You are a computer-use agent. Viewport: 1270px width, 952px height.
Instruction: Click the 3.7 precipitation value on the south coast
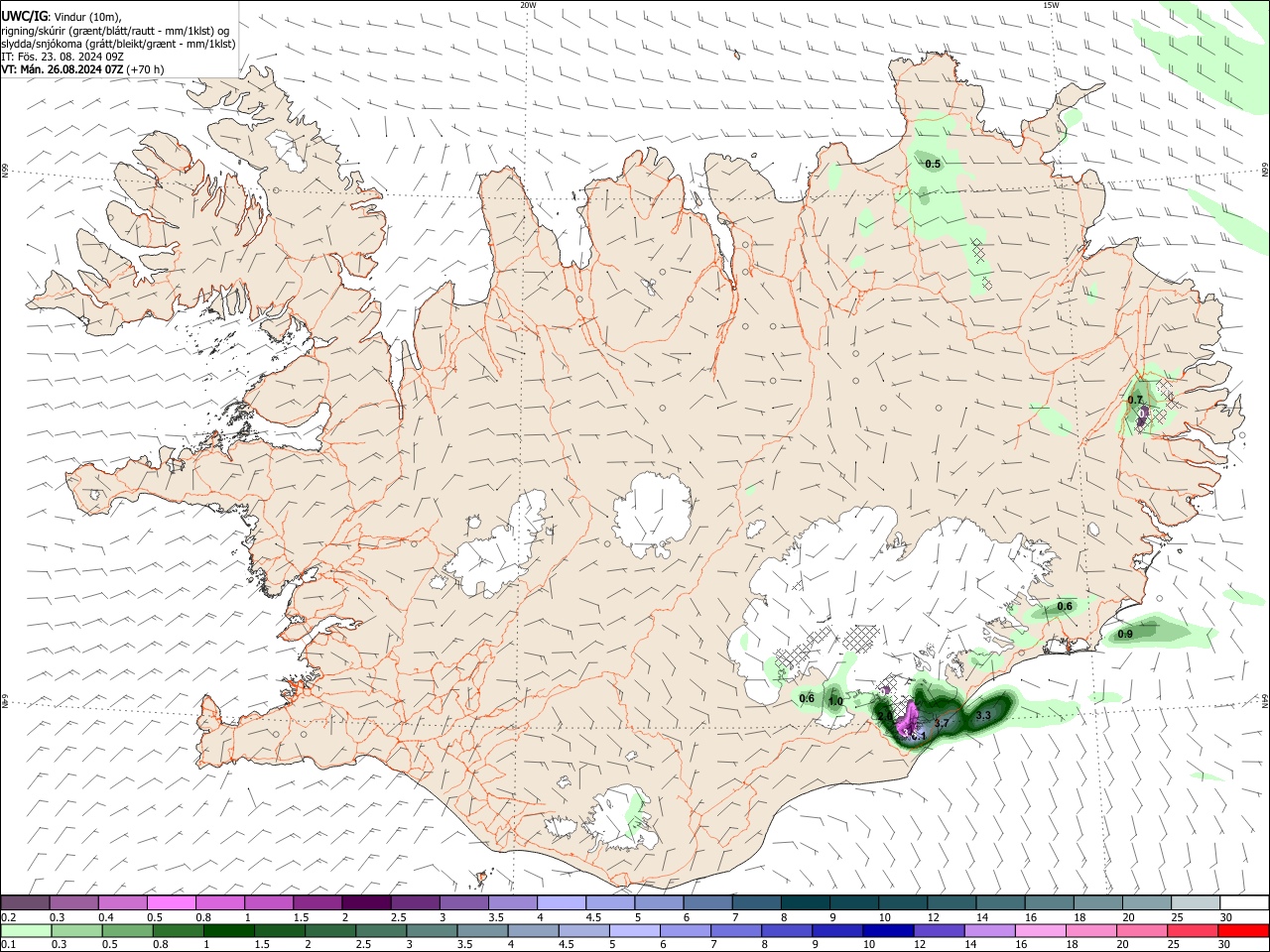(x=942, y=724)
